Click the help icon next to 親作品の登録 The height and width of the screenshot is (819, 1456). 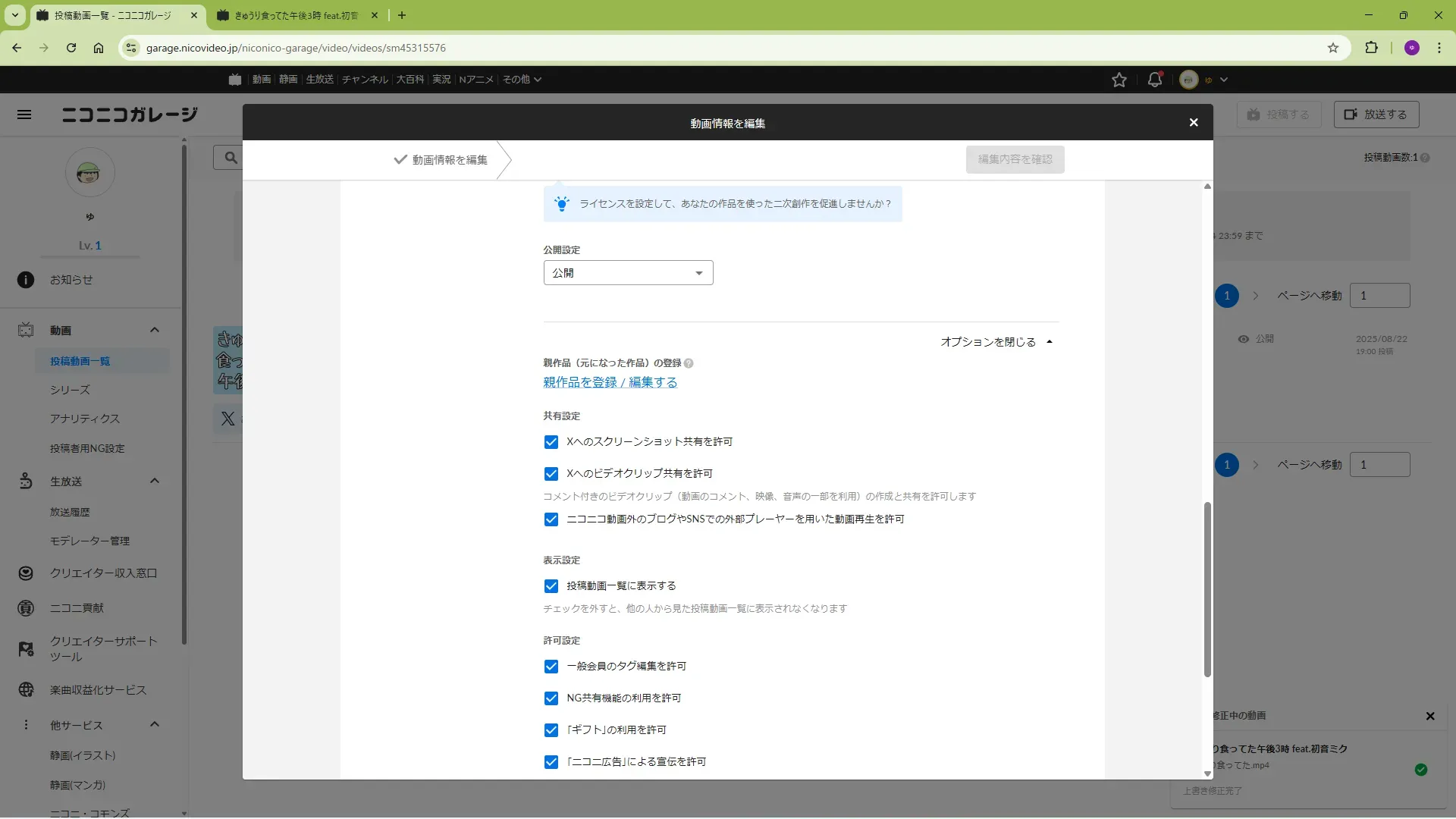(x=689, y=363)
